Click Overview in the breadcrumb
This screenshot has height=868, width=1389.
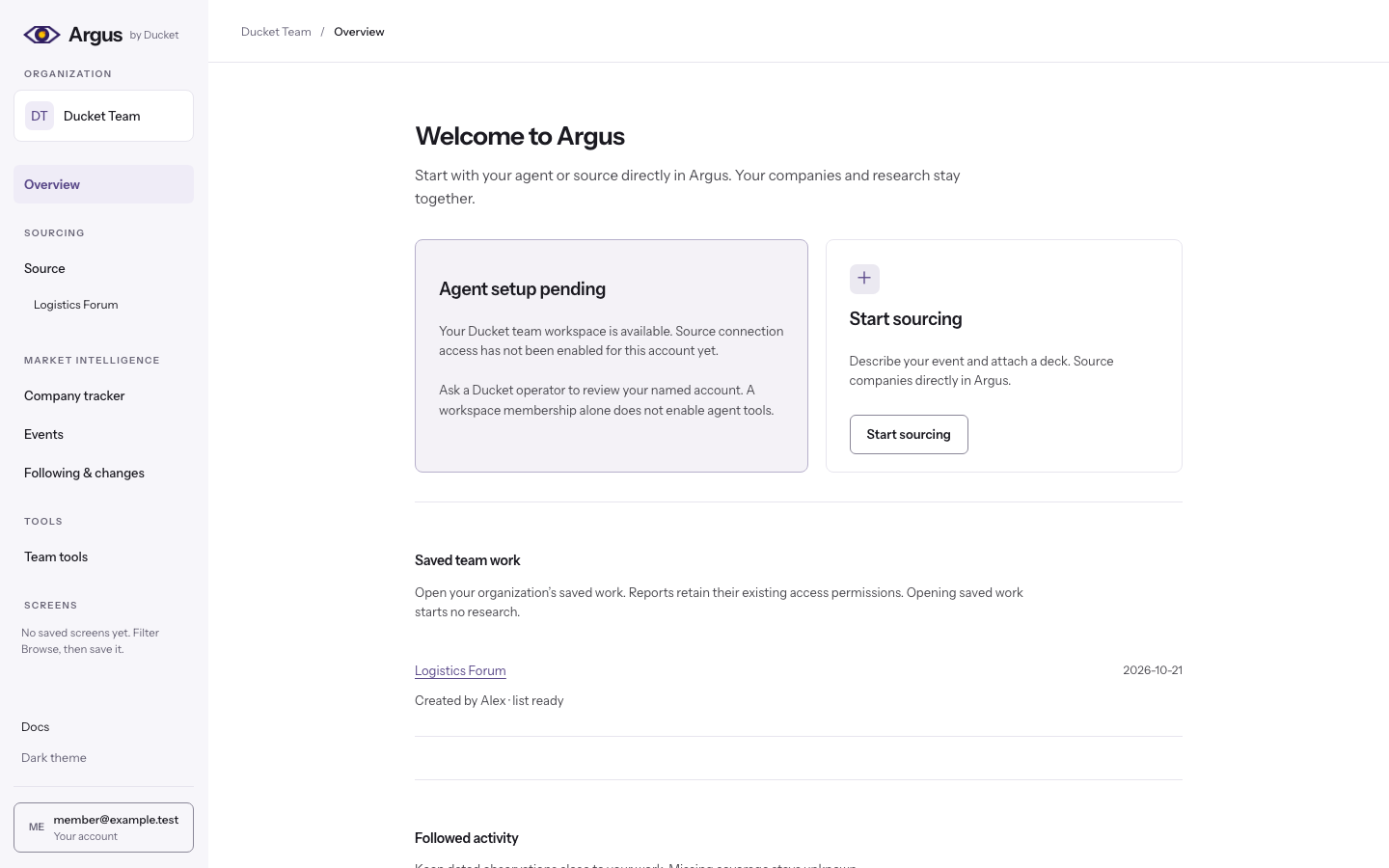click(x=359, y=32)
